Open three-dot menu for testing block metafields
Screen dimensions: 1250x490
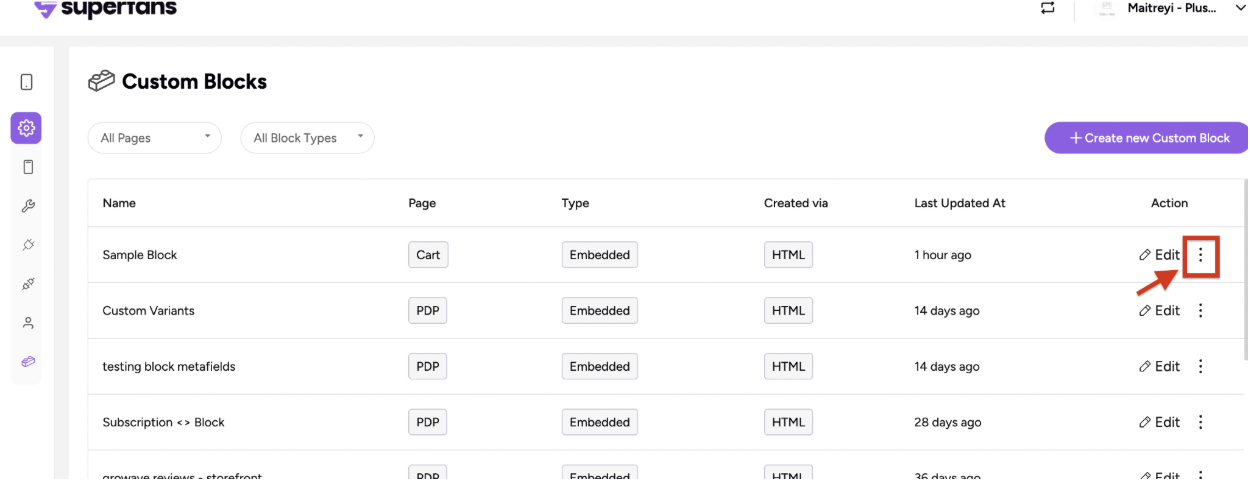1201,367
